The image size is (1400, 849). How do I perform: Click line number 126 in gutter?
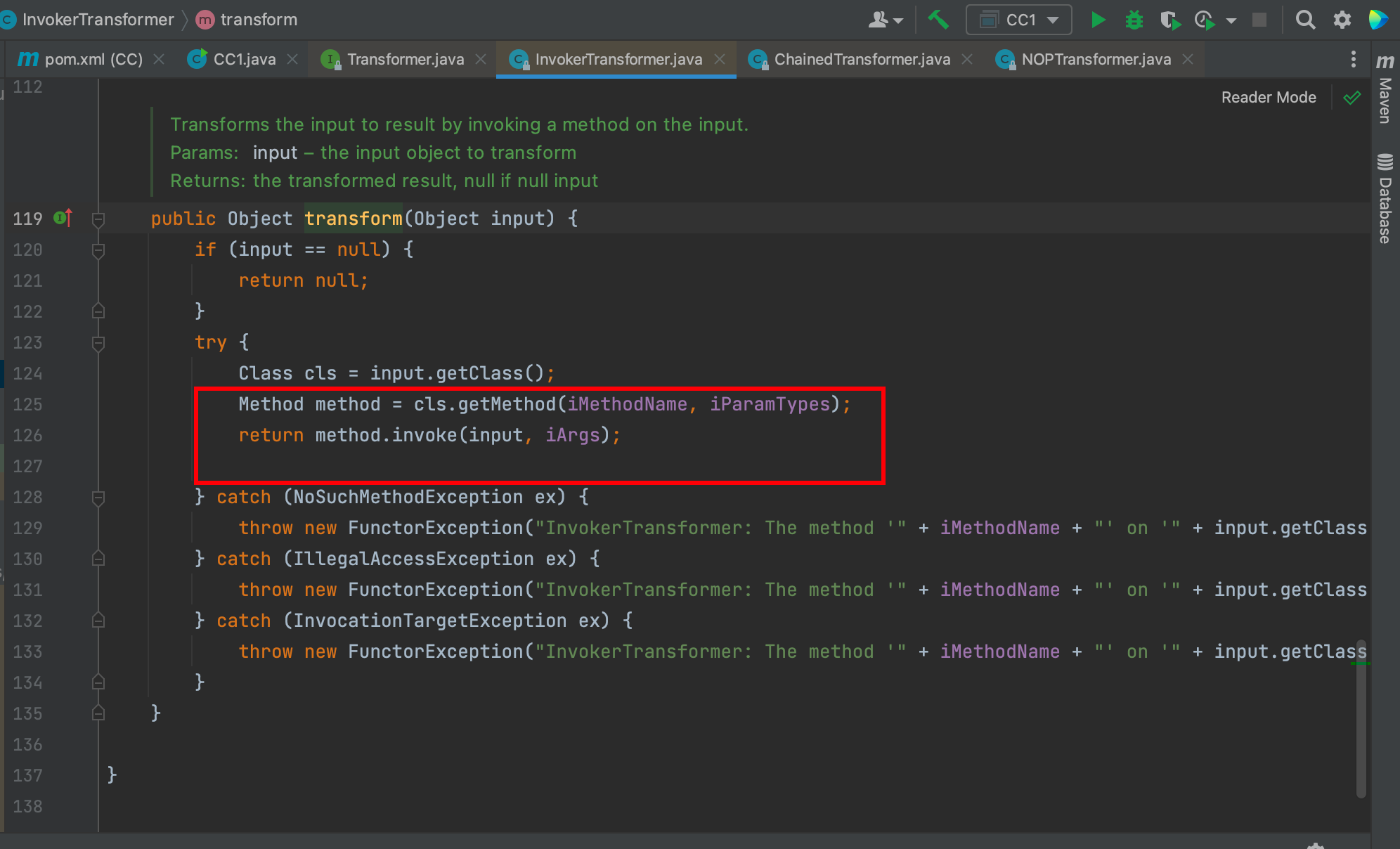[28, 435]
